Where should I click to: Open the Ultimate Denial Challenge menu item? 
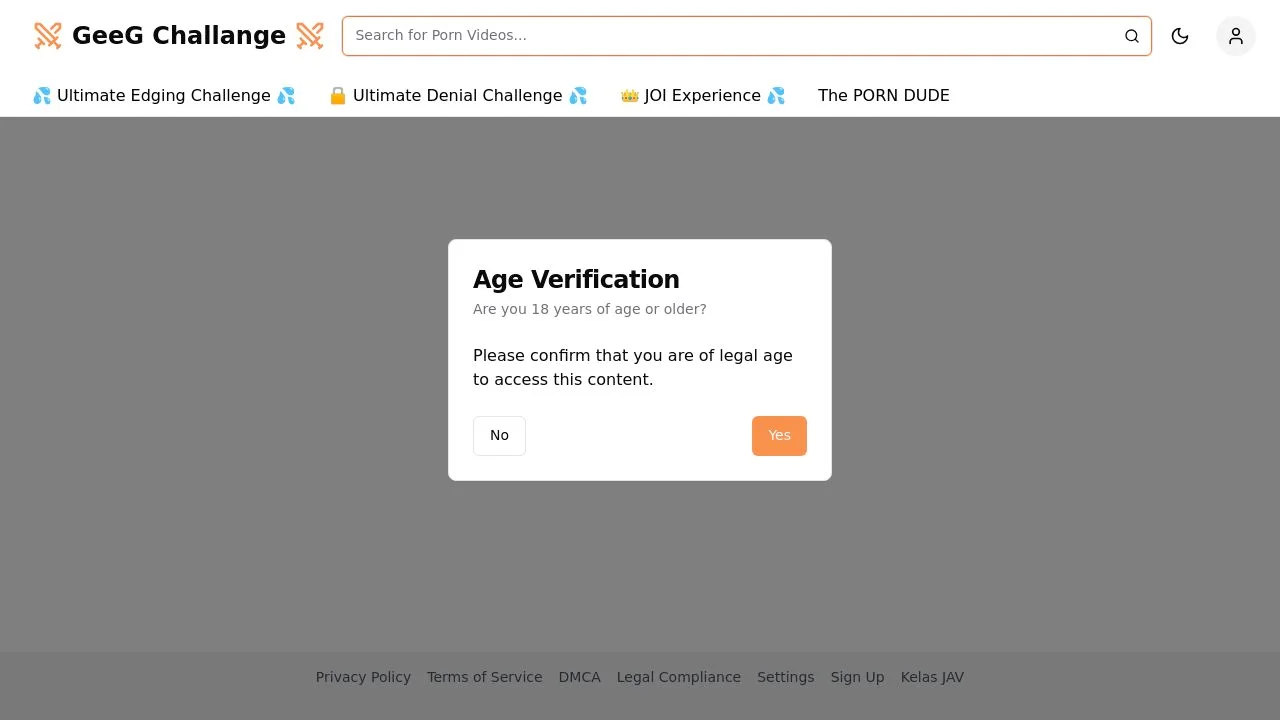pos(458,96)
